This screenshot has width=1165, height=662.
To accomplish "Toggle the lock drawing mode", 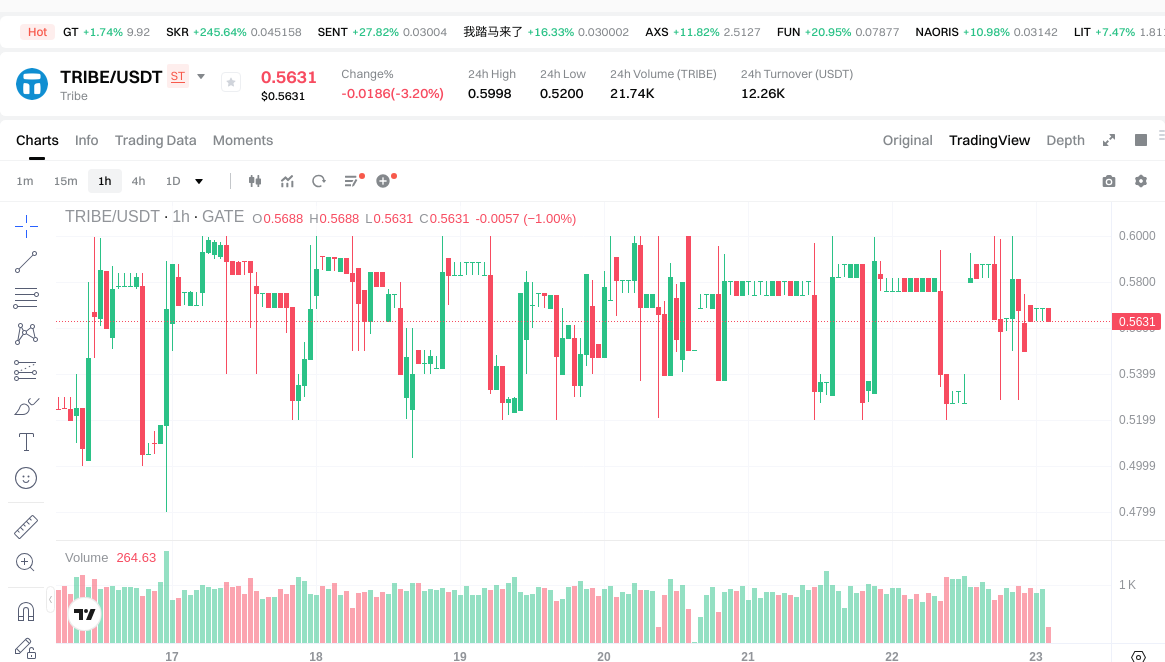I will [x=26, y=648].
